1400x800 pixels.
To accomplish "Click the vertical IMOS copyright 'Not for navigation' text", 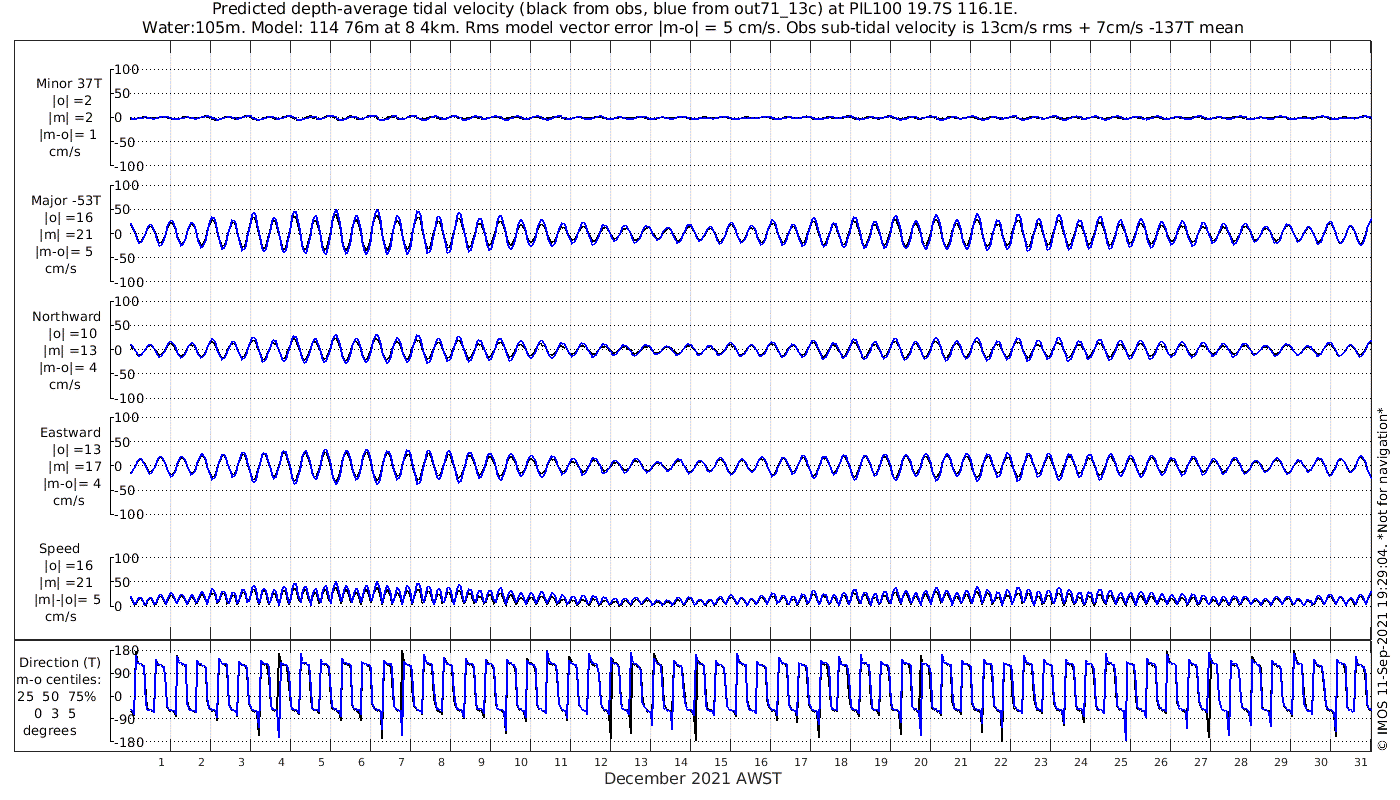I will point(1382,578).
